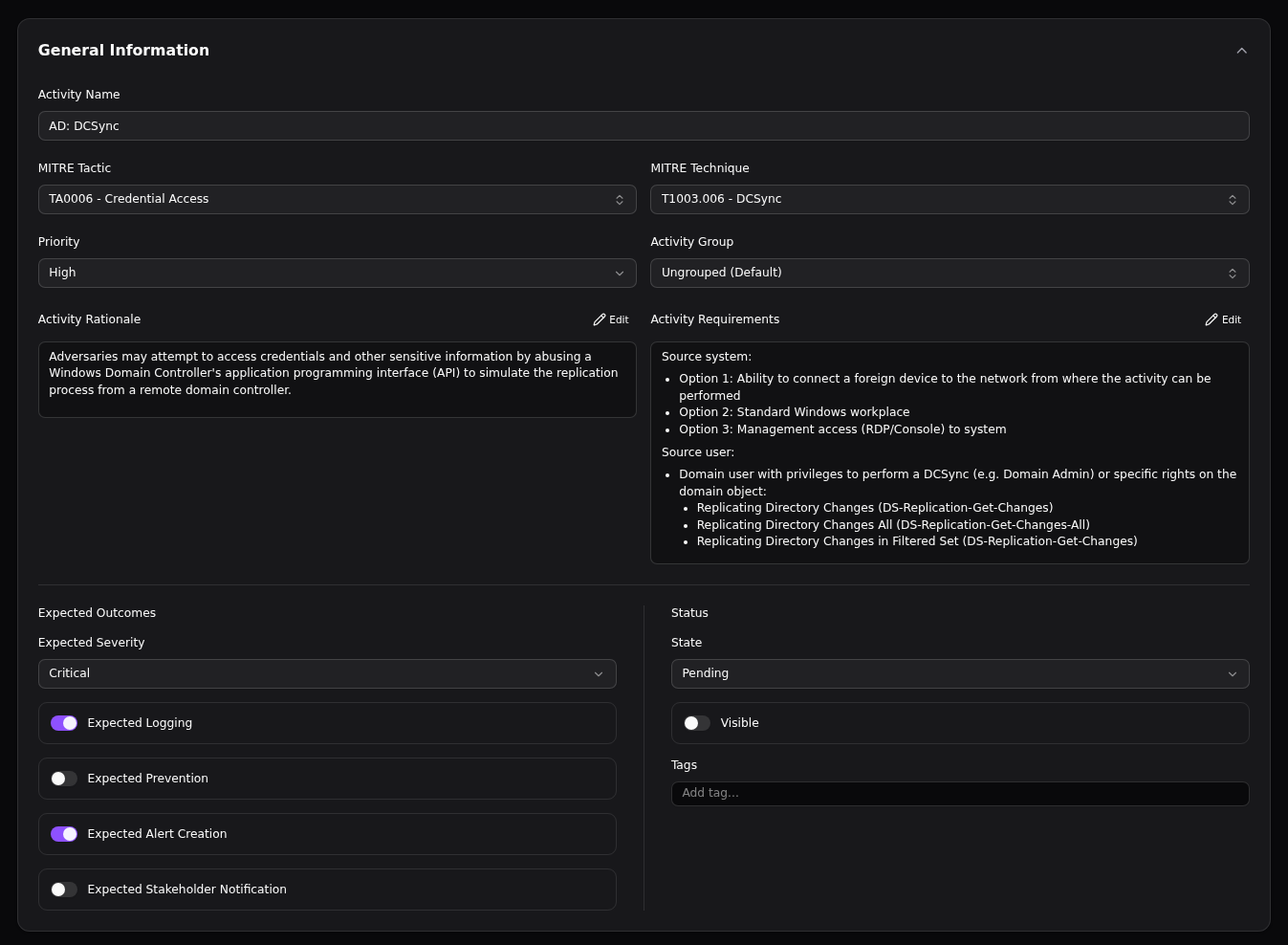Expand the Expected Severity dropdown

pyautogui.click(x=327, y=673)
